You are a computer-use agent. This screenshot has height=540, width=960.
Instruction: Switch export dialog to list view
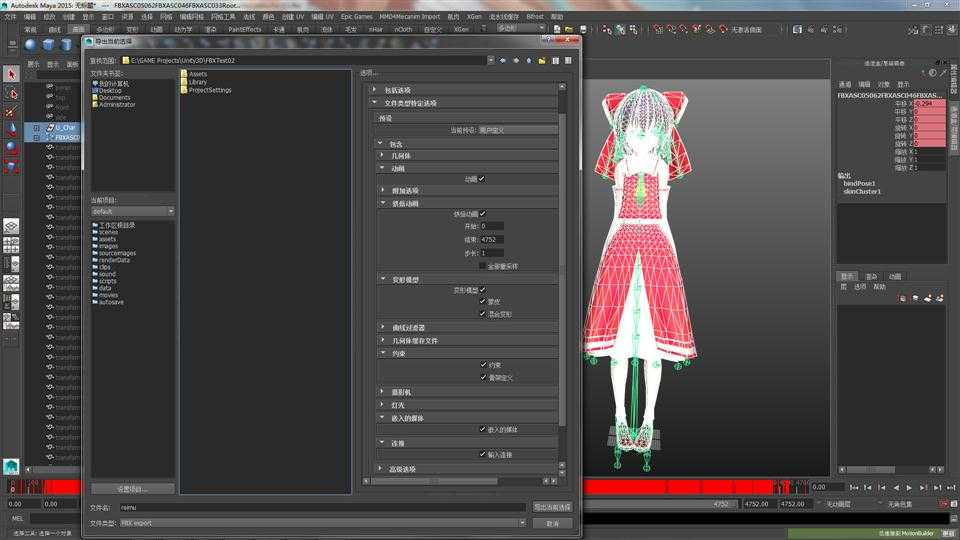[555, 61]
